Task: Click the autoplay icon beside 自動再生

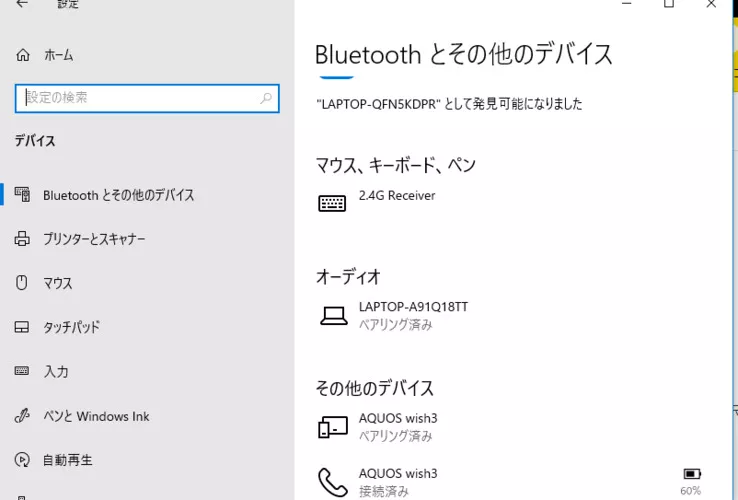Action: (22, 460)
